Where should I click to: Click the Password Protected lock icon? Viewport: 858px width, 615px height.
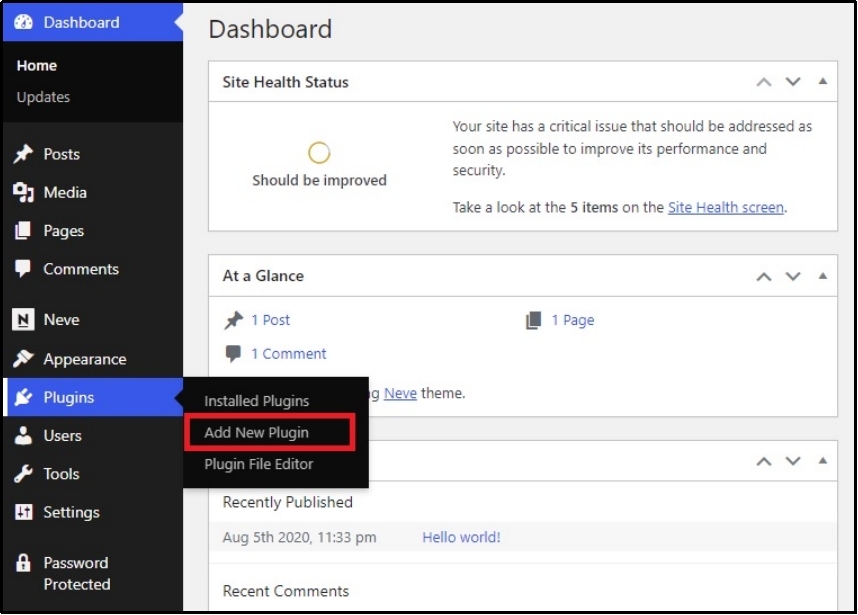pos(23,563)
